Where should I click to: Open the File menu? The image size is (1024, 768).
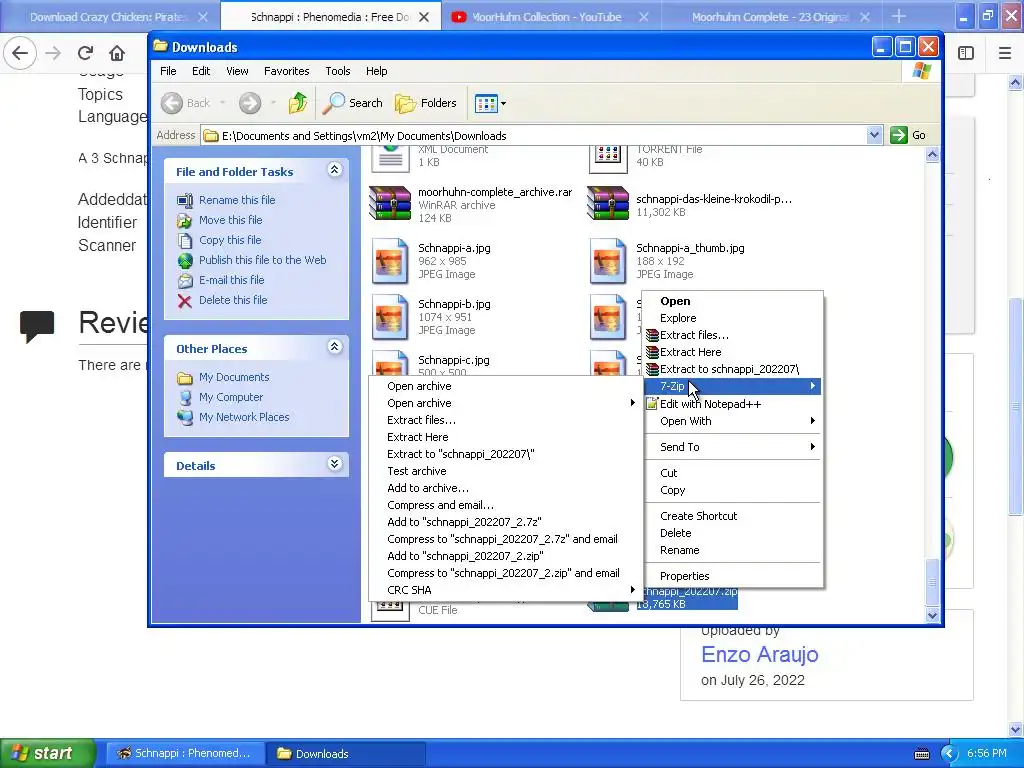pyautogui.click(x=168, y=71)
